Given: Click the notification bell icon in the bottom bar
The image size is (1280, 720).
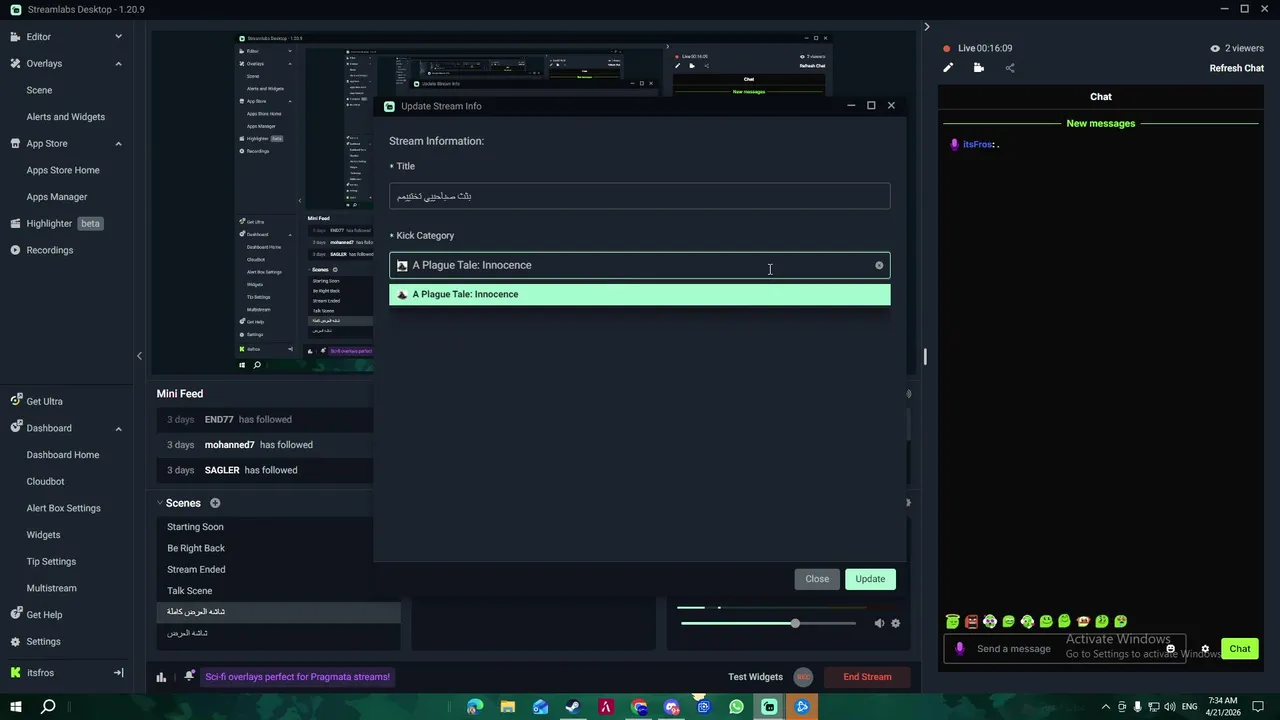Looking at the screenshot, I should 189,677.
